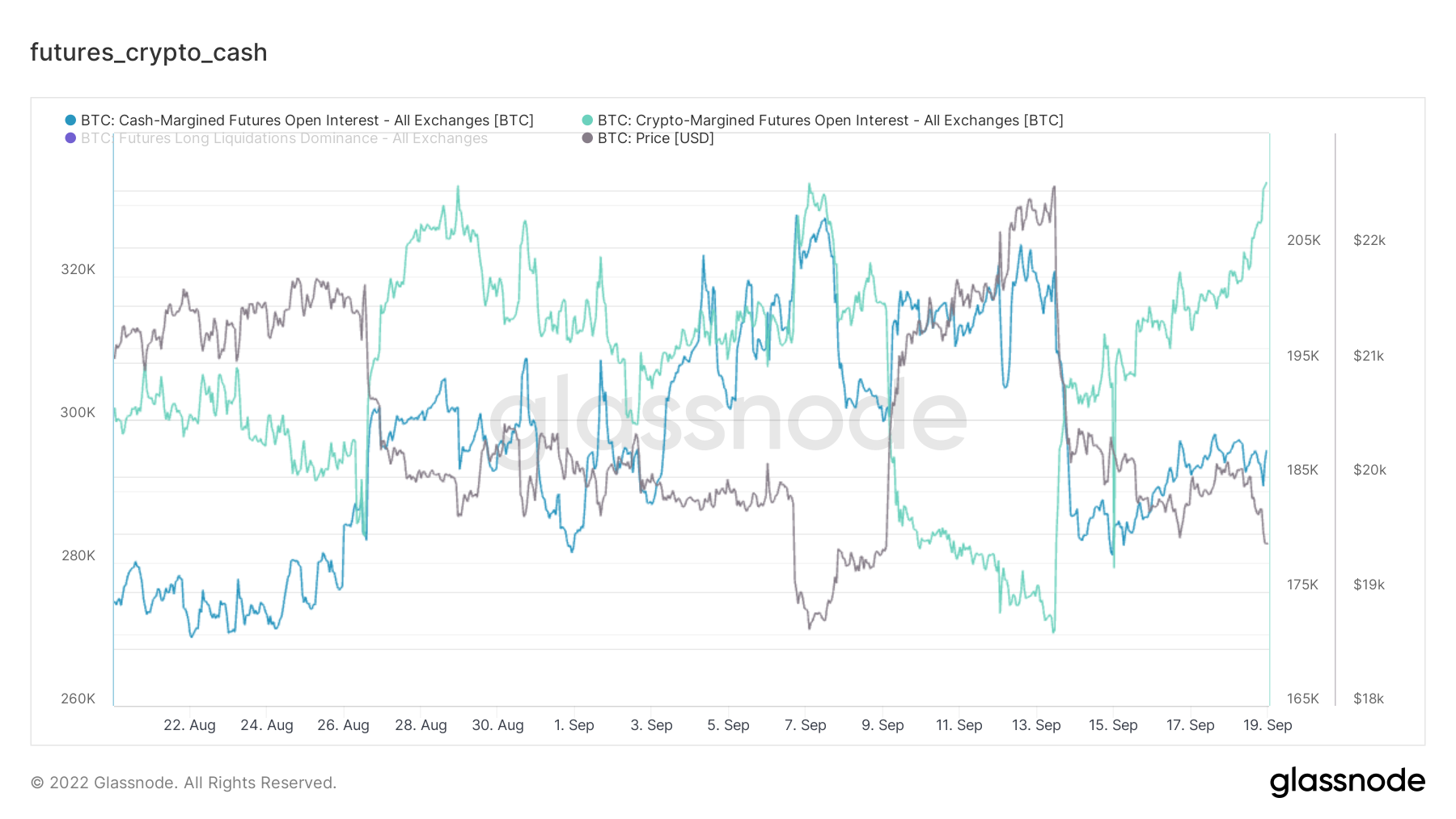1456x819 pixels.
Task: Click the glassnode logo at bottom right
Action: (1347, 782)
